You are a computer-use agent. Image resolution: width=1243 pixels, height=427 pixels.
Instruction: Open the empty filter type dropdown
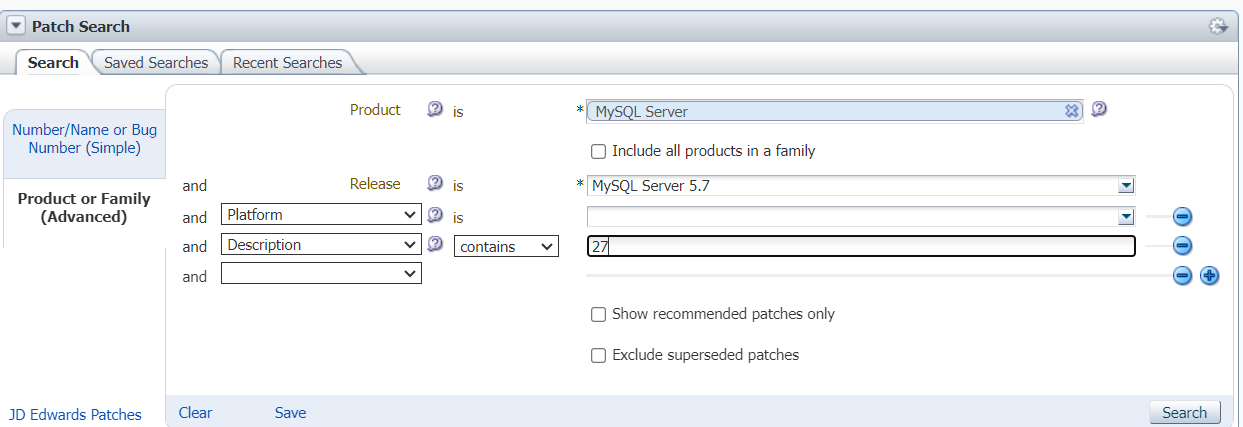pos(321,273)
